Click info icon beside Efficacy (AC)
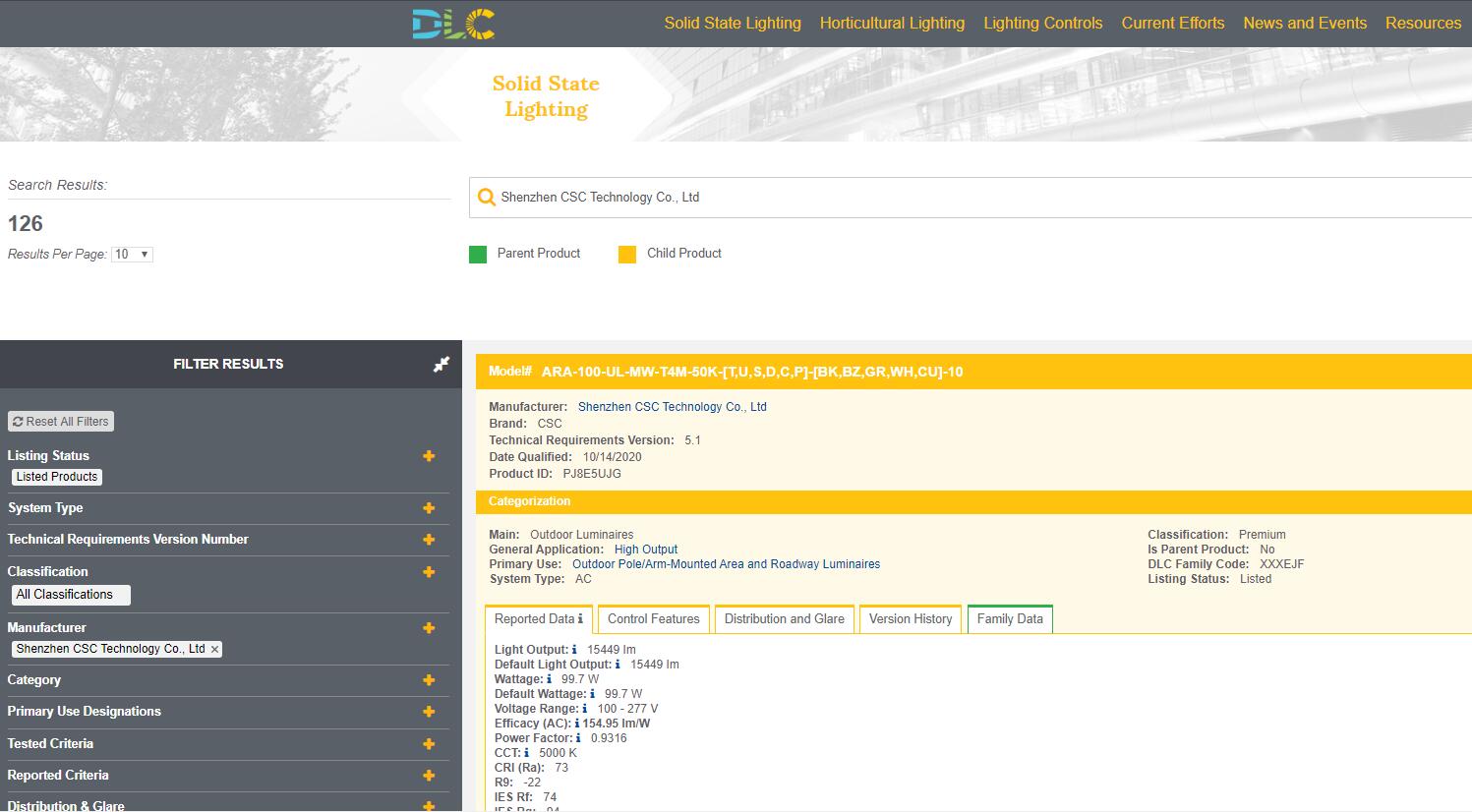This screenshot has height=812, width=1472. pyautogui.click(x=576, y=724)
